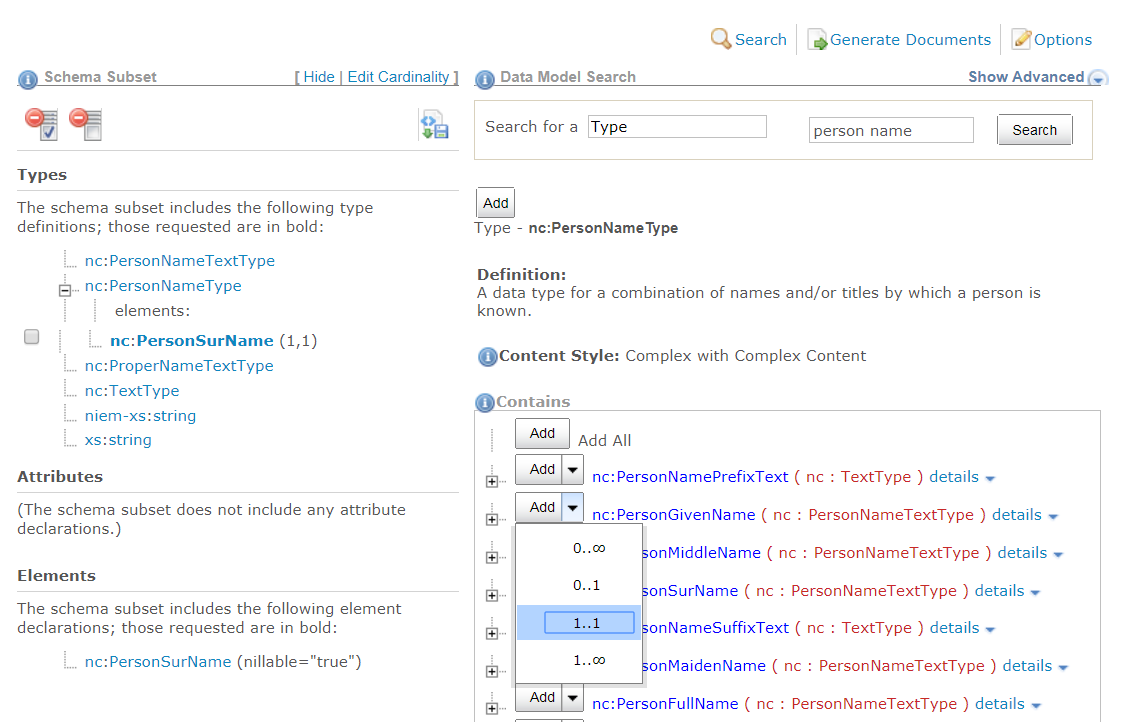Select the 1..1 cardinality option
Image resolution: width=1123 pixels, height=722 pixels.
click(588, 623)
